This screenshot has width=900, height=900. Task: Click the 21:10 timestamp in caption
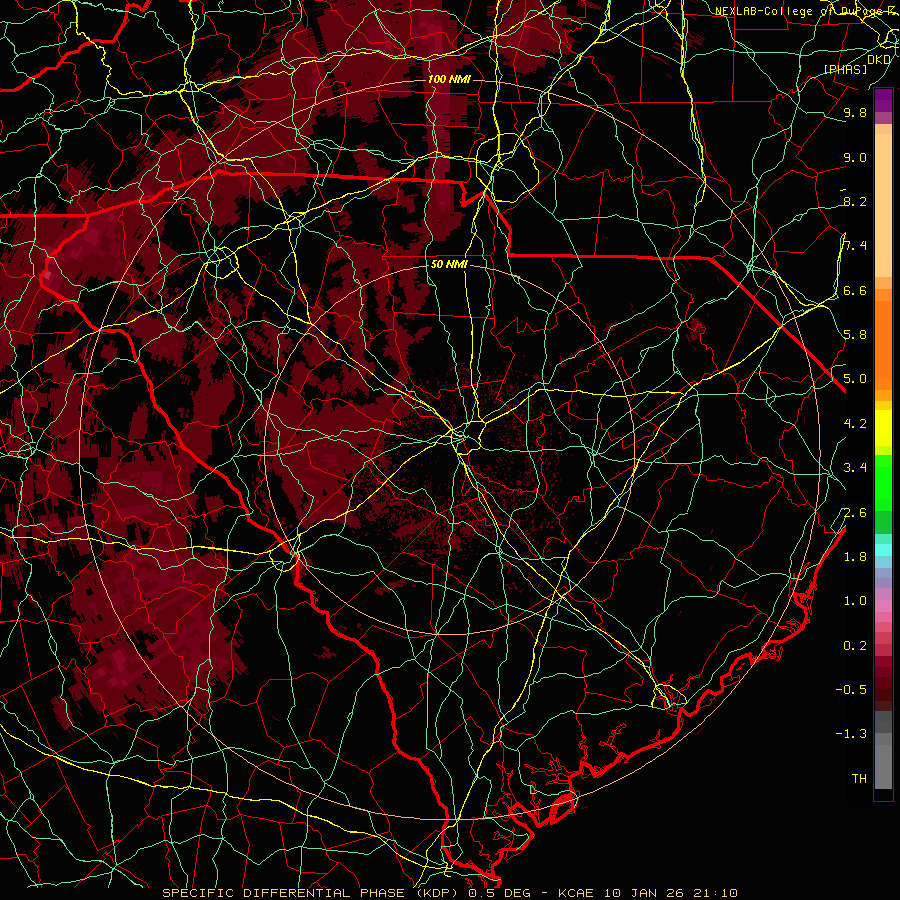coord(717,893)
